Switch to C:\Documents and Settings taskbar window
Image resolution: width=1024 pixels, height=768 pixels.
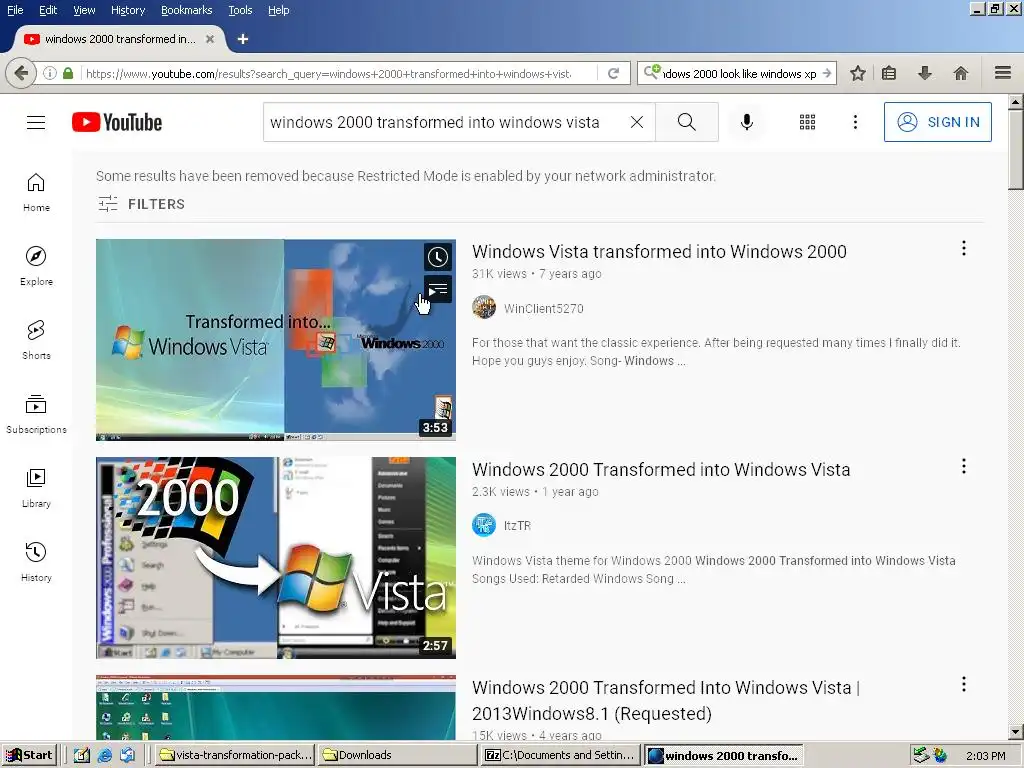[x=560, y=755]
